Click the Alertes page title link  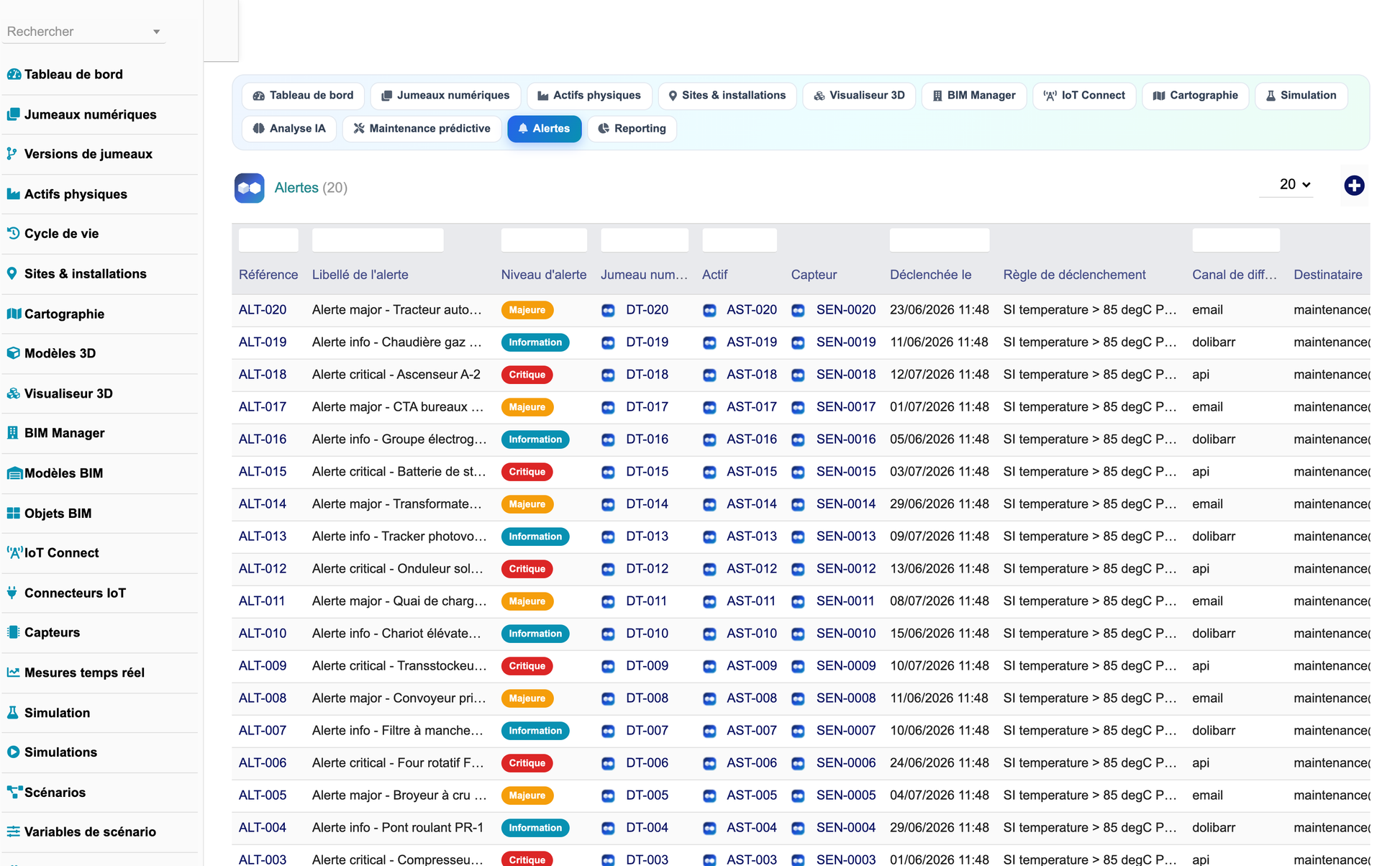296,188
